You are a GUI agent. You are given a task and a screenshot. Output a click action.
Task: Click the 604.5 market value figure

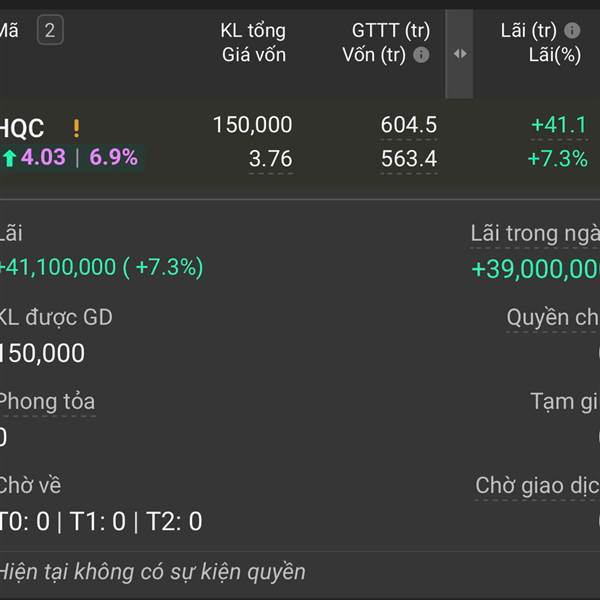408,125
